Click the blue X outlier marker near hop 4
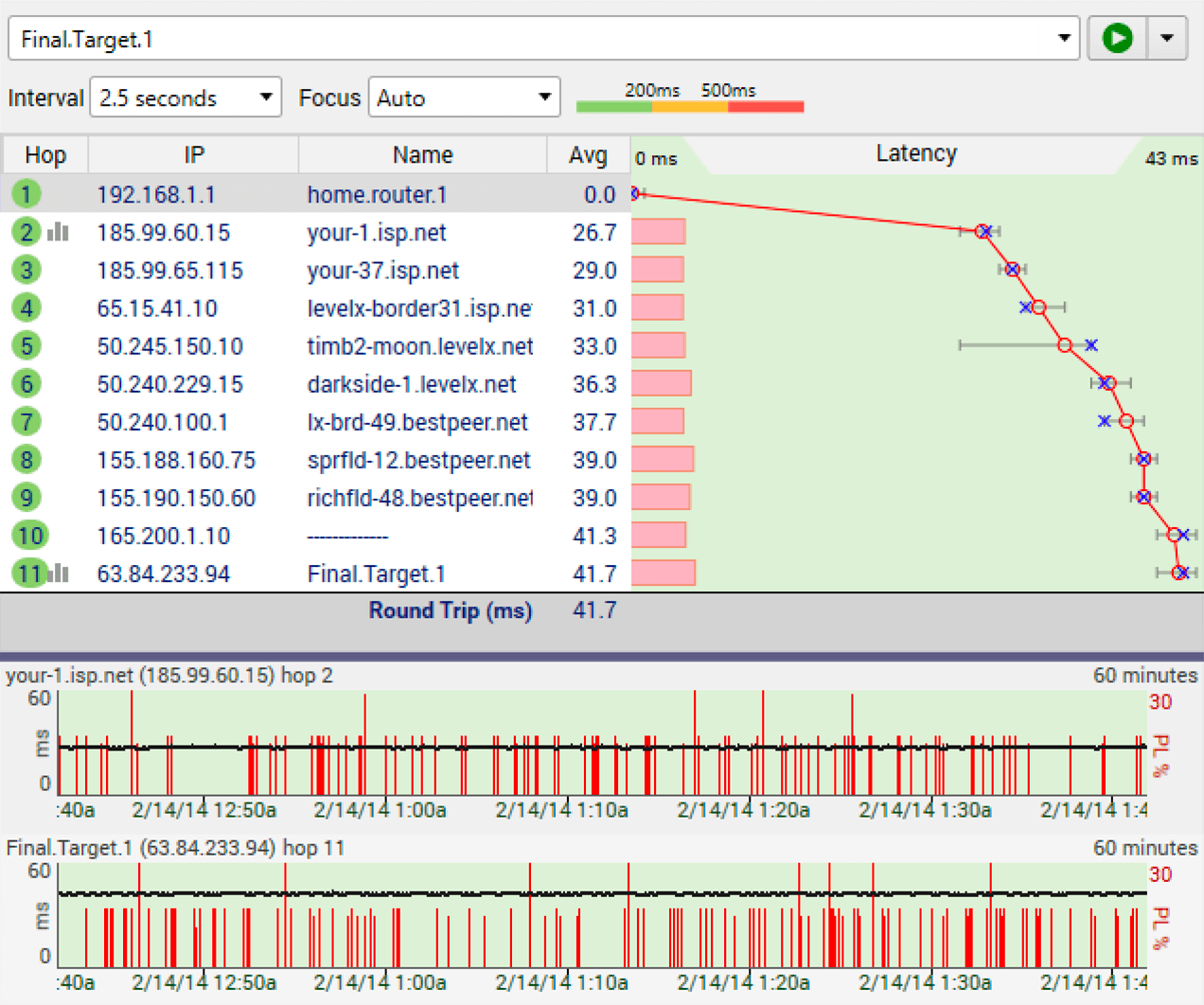Viewport: 1204px width, 1005px height. click(1025, 307)
